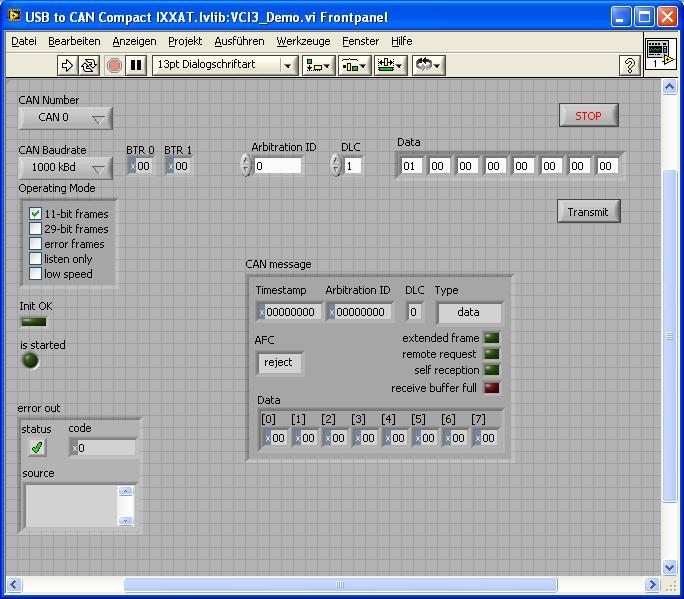Uncheck the 11-bit frames checkbox
Screen dimensions: 684x599
36,214
